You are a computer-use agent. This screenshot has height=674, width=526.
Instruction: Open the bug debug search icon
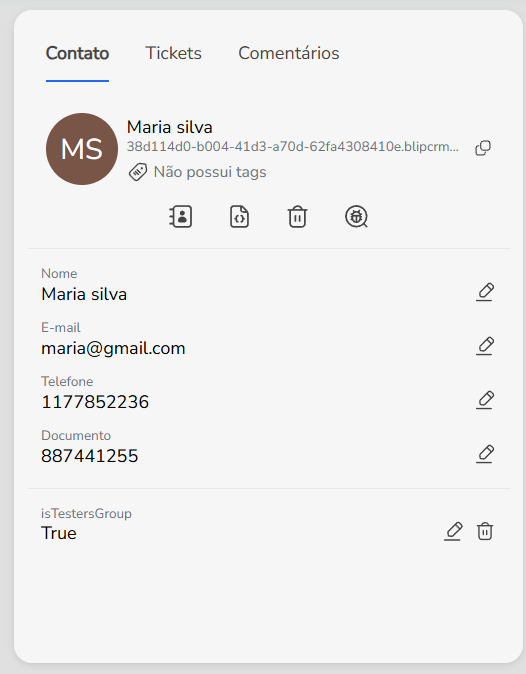tap(356, 216)
